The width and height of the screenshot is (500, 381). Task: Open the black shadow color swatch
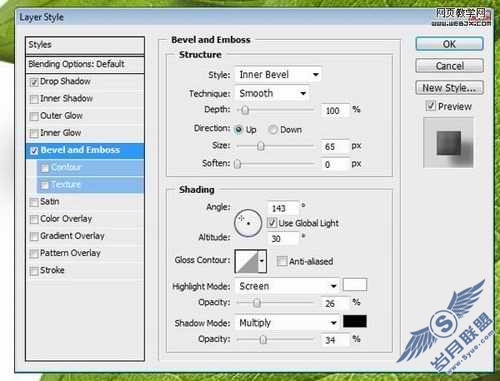355,321
